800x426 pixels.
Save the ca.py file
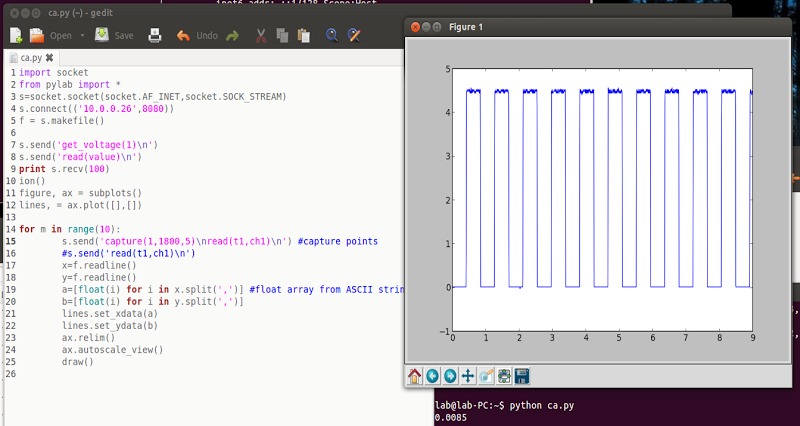tap(114, 35)
